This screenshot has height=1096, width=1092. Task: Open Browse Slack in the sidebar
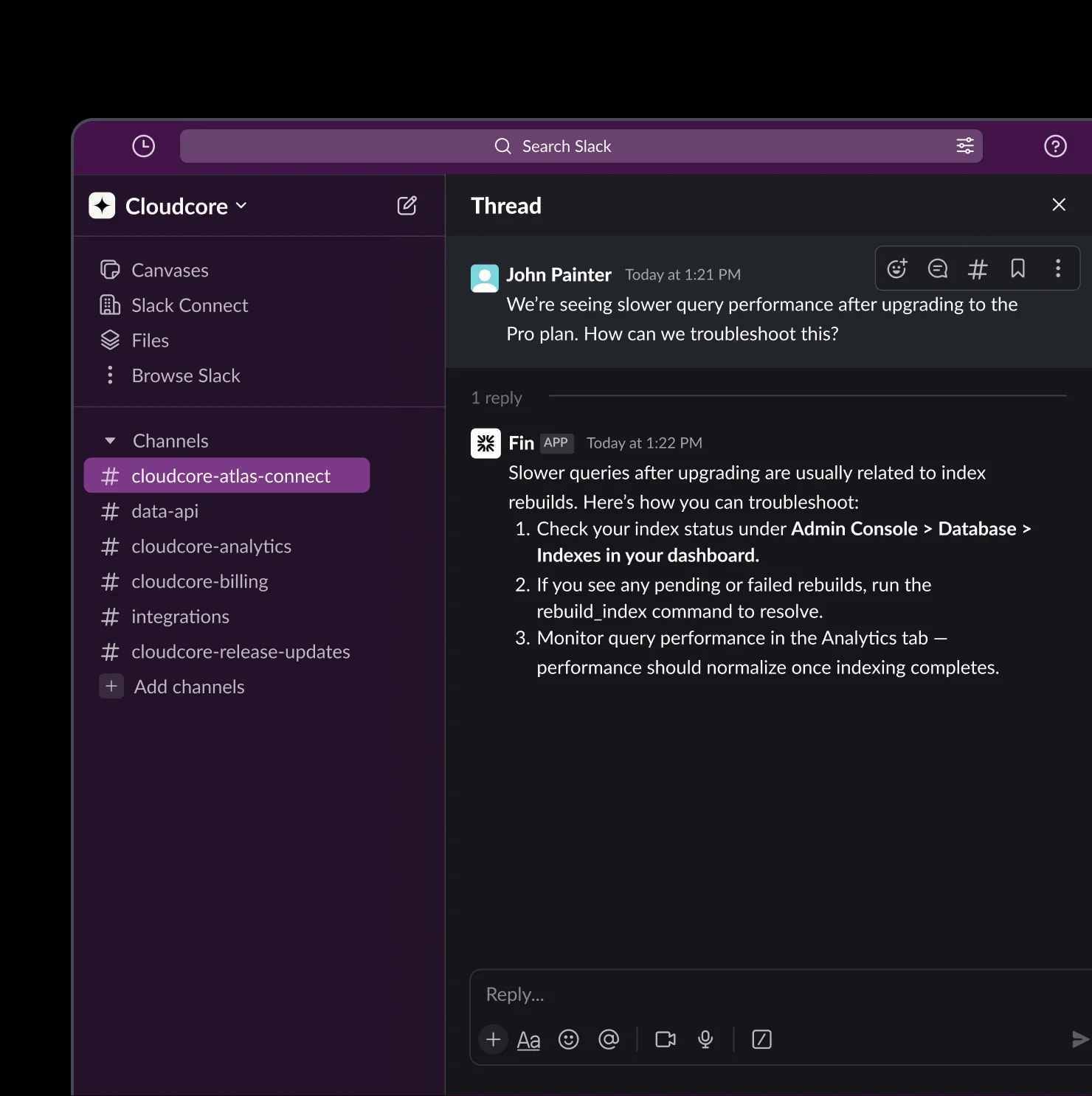(186, 375)
